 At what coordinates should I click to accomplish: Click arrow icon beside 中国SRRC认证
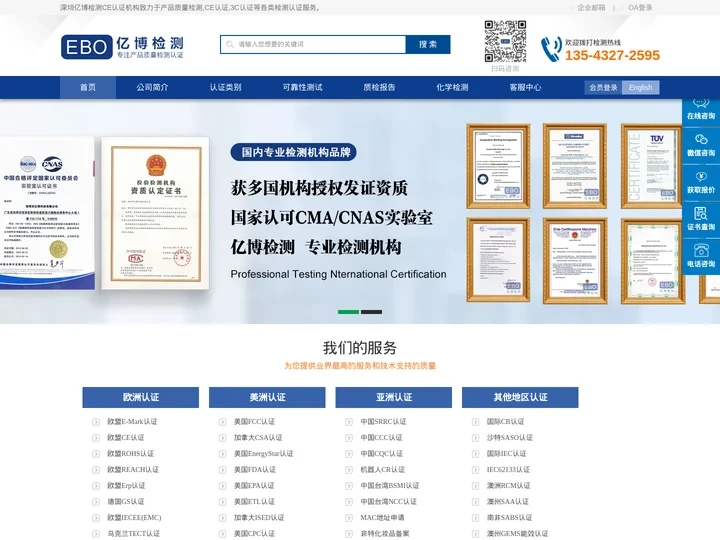tap(349, 422)
